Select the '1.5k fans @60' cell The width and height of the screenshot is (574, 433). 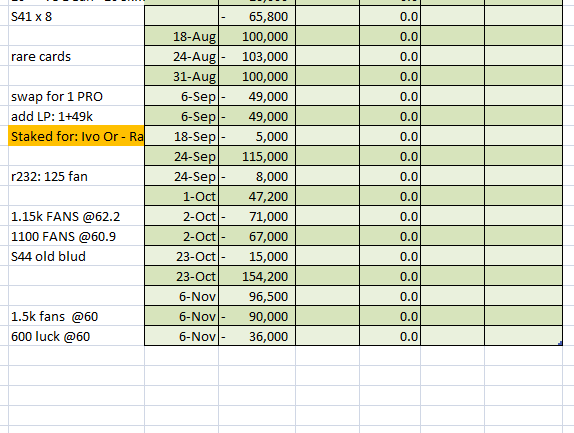coord(76,316)
